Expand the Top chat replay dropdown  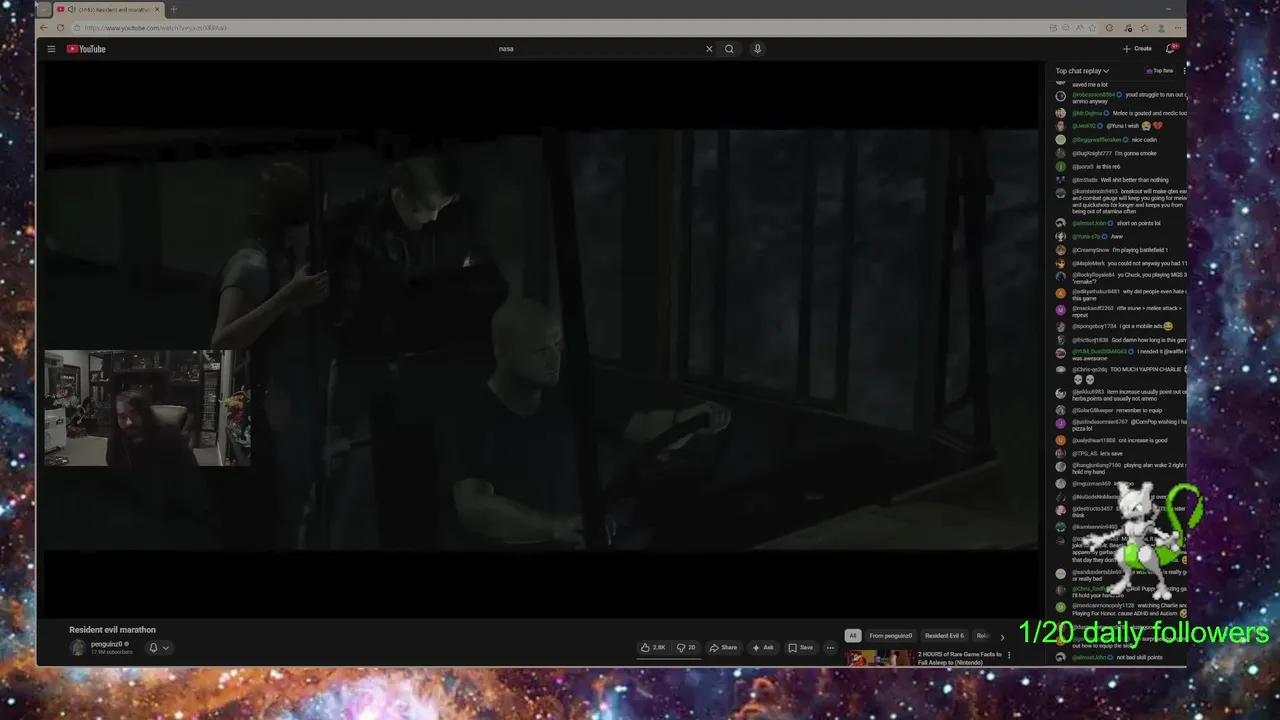click(1082, 71)
